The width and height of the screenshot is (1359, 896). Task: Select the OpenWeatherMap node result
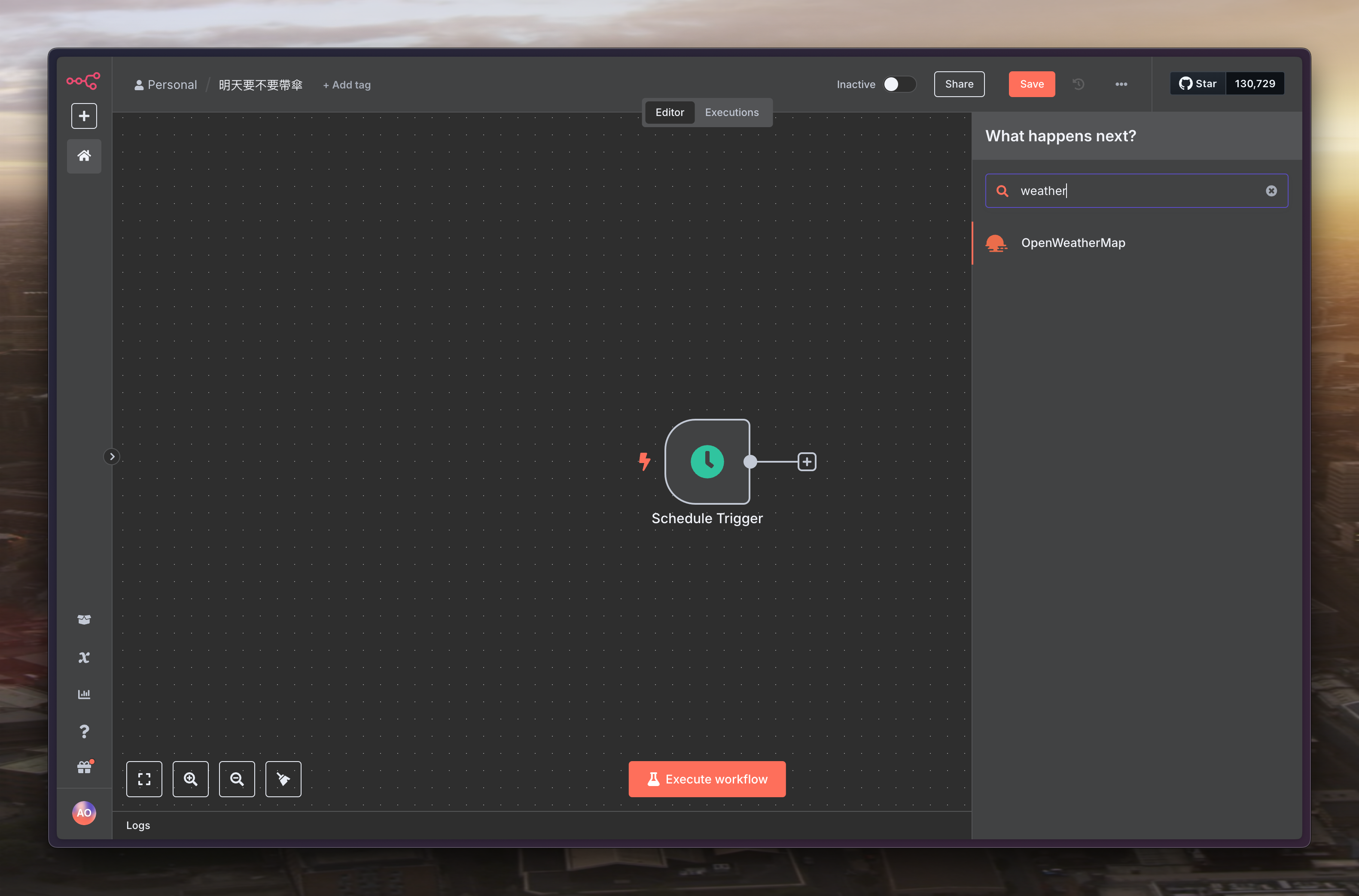point(1072,243)
